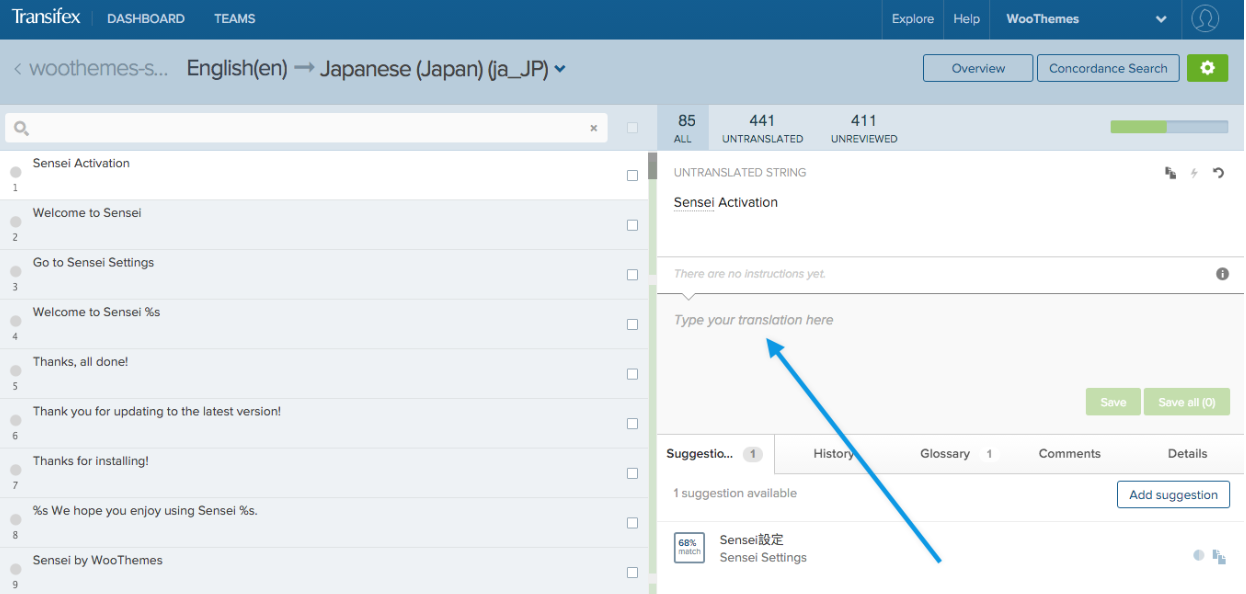Filter by 441 UNTRANSLATED strings

pyautogui.click(x=762, y=128)
